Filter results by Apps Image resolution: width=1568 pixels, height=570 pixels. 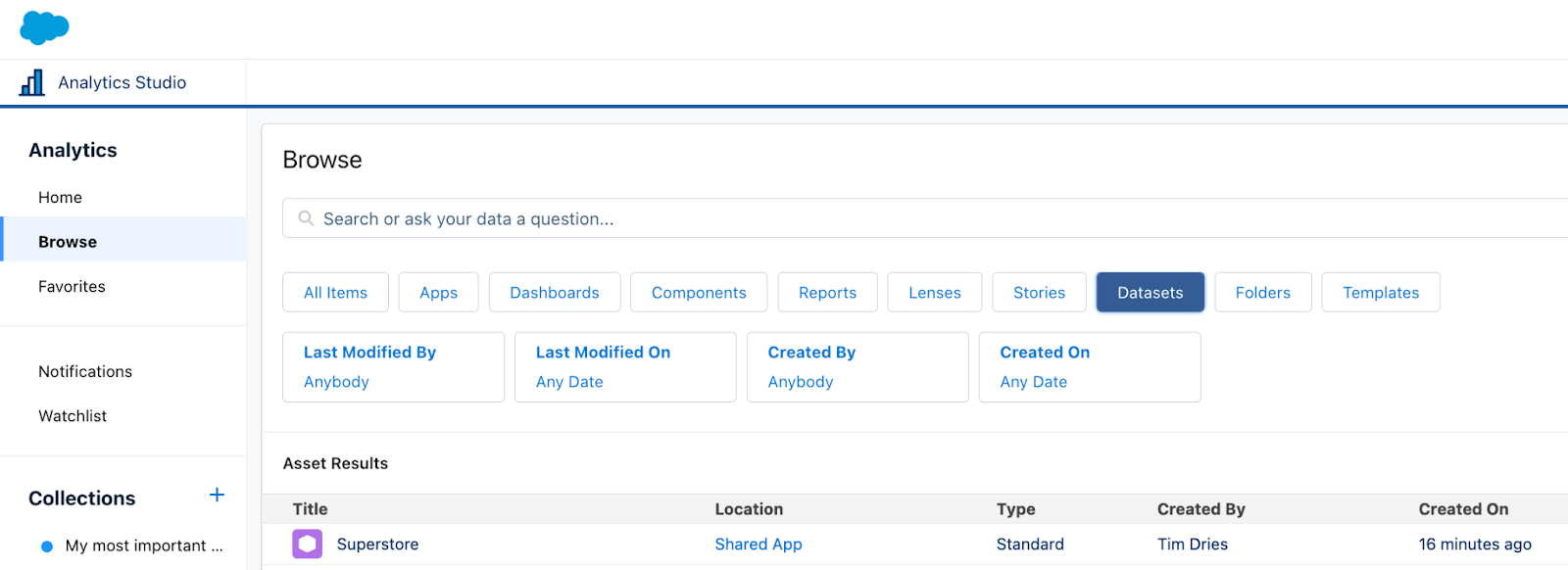pyautogui.click(x=438, y=292)
